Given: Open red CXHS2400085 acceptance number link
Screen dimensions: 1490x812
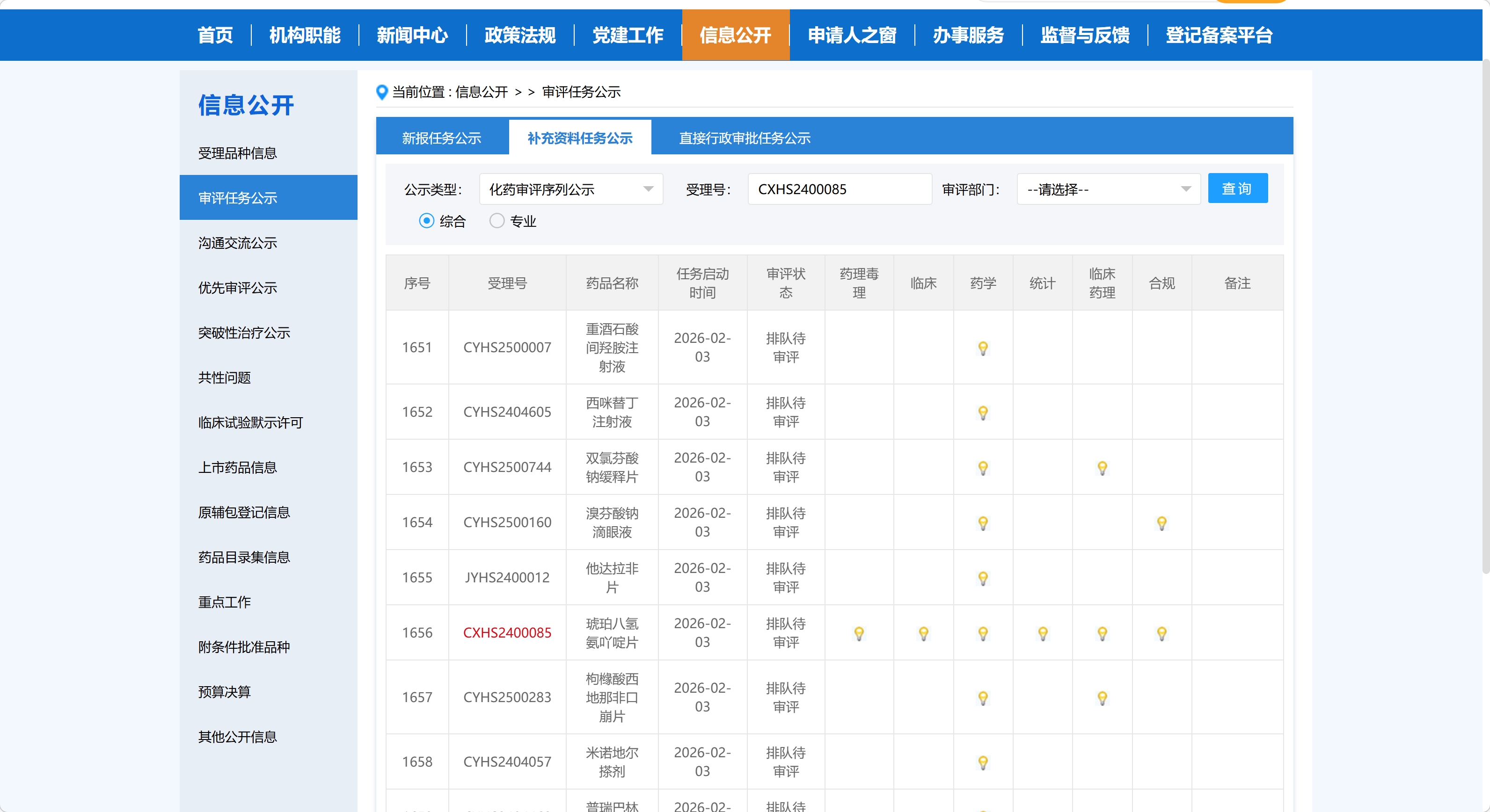Looking at the screenshot, I should pos(507,633).
